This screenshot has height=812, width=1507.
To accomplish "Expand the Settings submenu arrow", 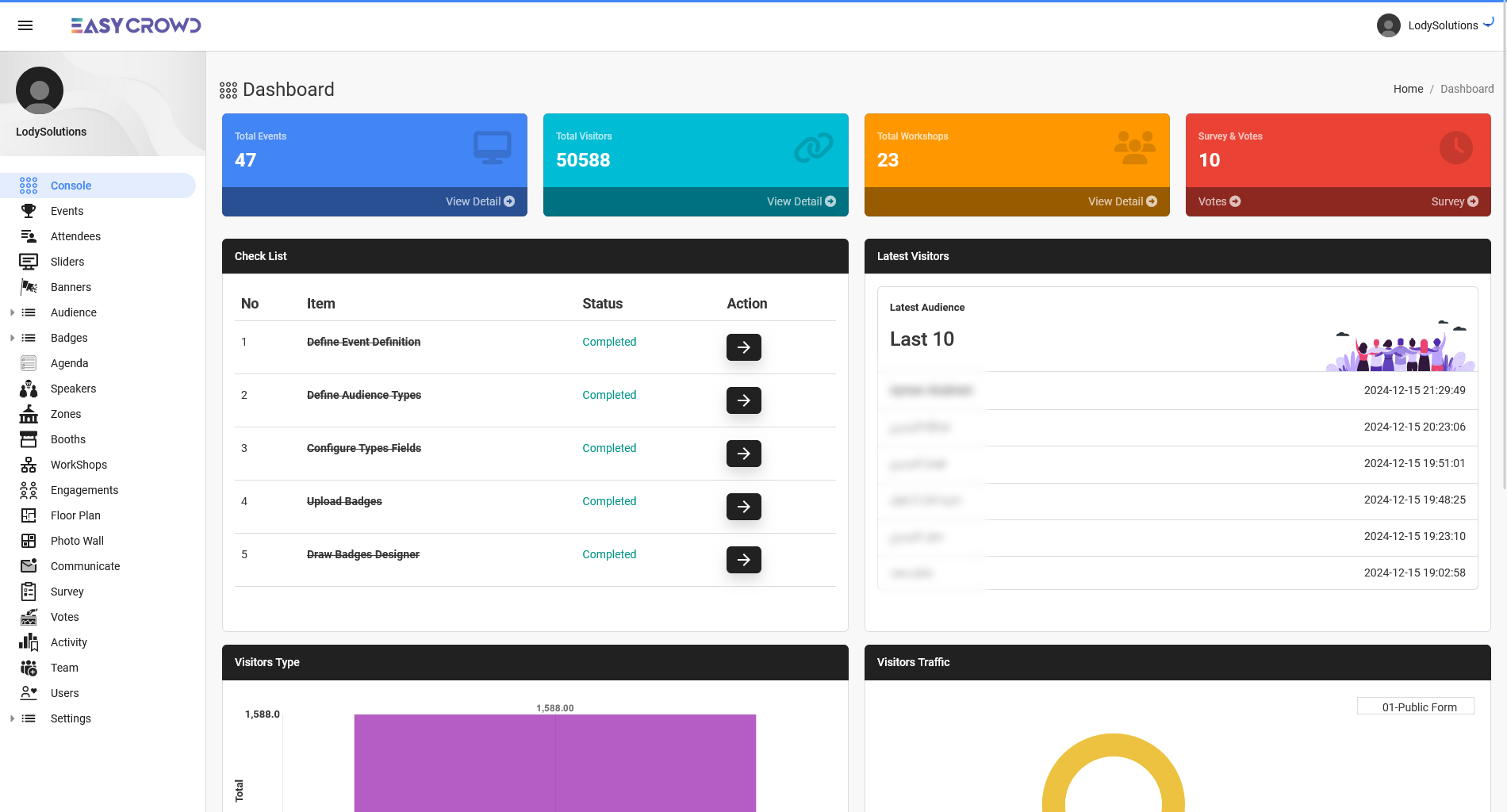I will point(12,718).
